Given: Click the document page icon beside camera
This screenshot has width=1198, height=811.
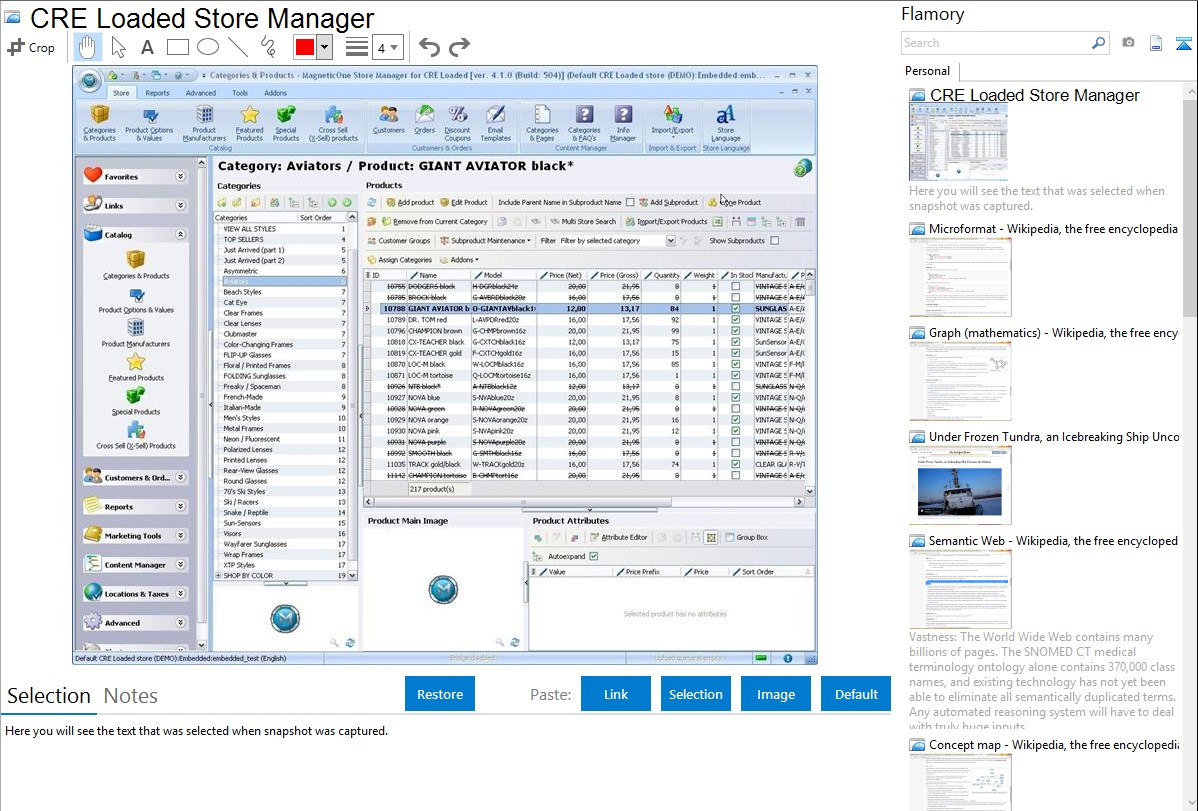Looking at the screenshot, I should point(1156,43).
